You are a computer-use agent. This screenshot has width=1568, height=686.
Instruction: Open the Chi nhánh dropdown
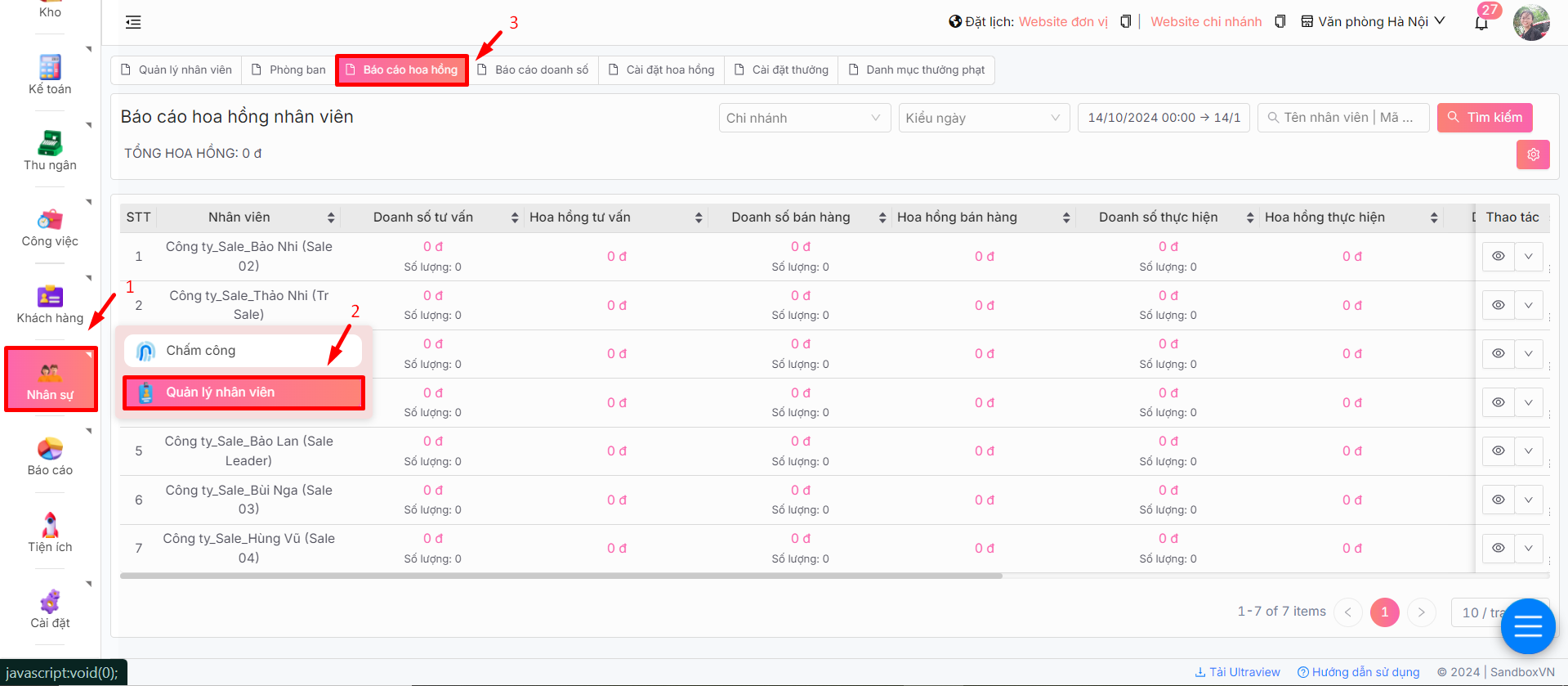point(803,118)
